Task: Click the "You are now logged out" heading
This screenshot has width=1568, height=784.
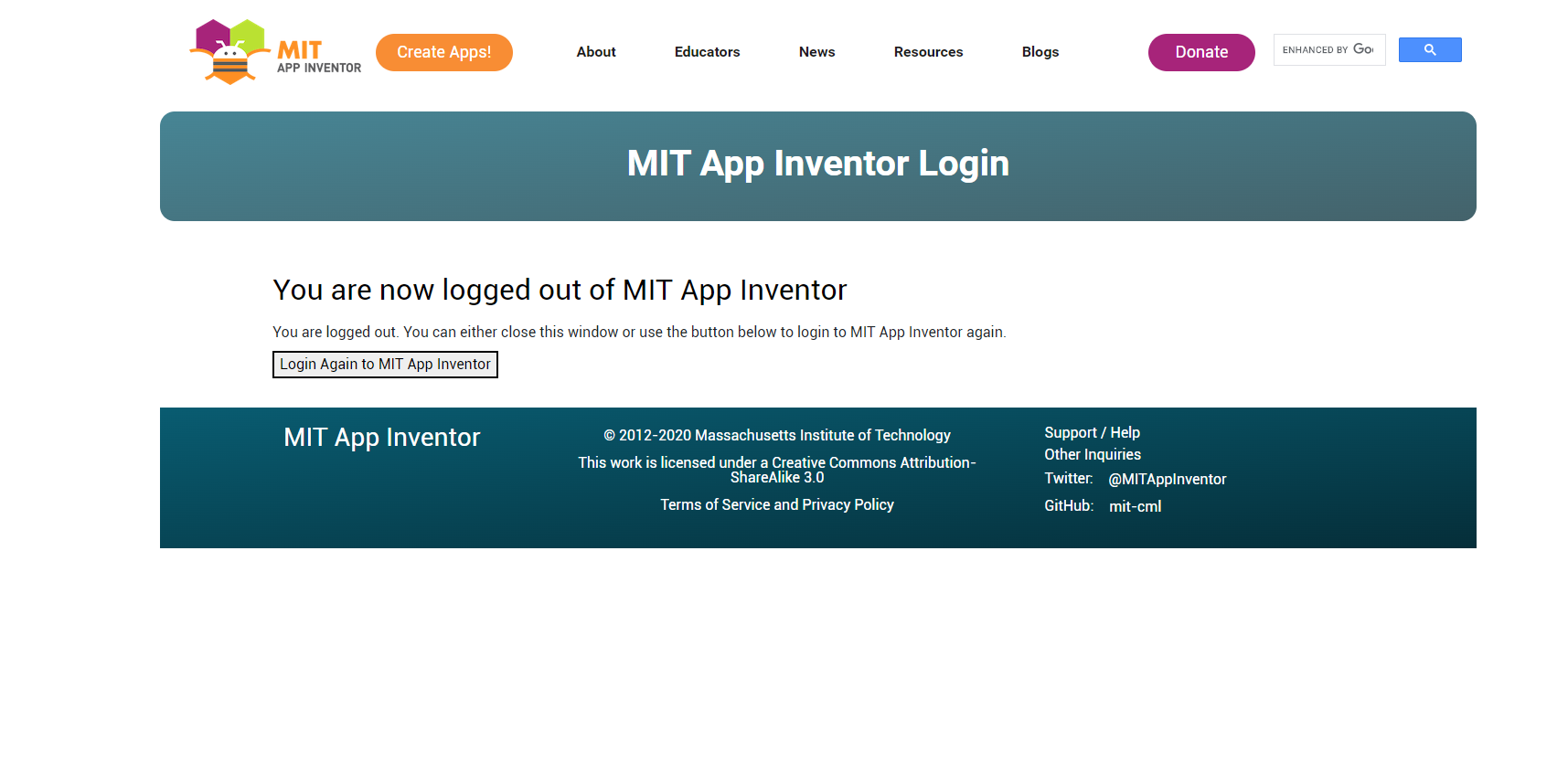Action: pyautogui.click(x=560, y=291)
